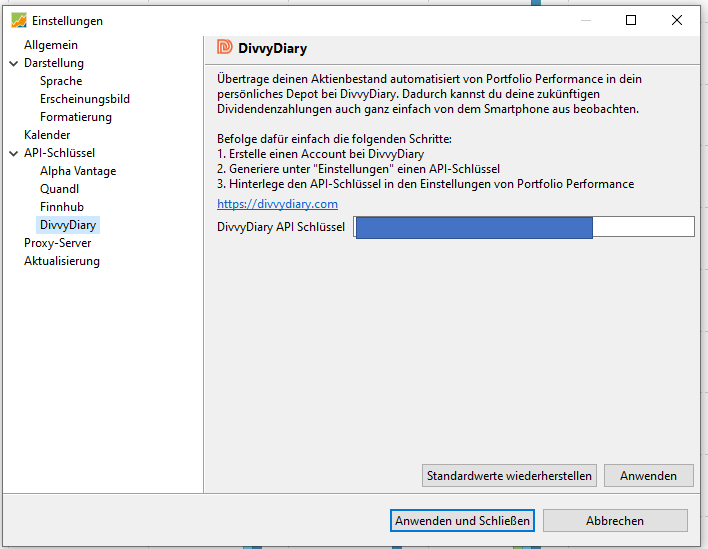
Task: Click the '1. Erstelle einen Account bei DivvyDiary' line
Action: pyautogui.click(x=321, y=154)
